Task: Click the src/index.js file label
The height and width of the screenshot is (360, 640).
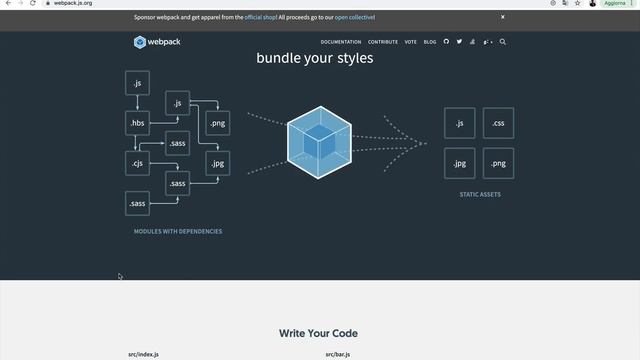Action: 143,354
